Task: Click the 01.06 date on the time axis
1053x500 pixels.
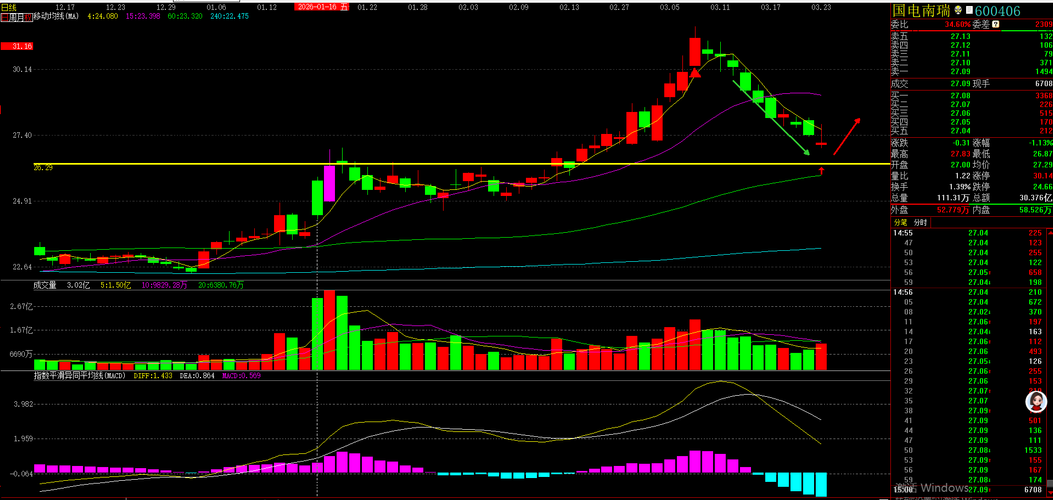Action: click(x=217, y=7)
